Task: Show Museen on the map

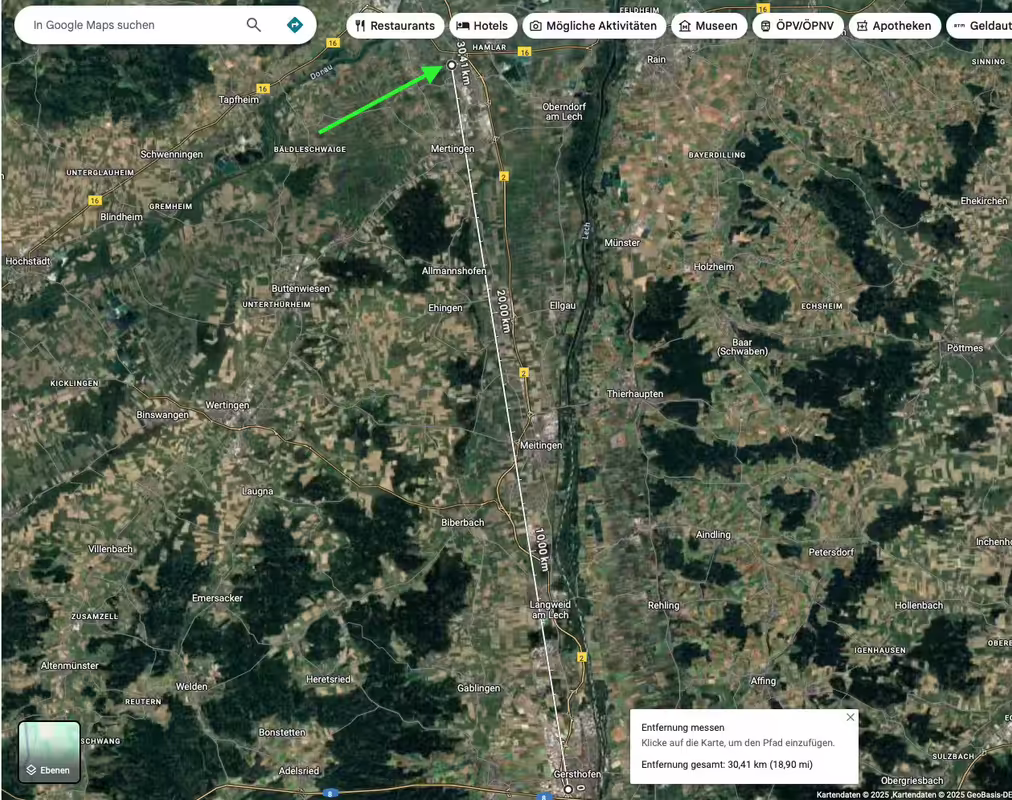Action: coord(709,26)
